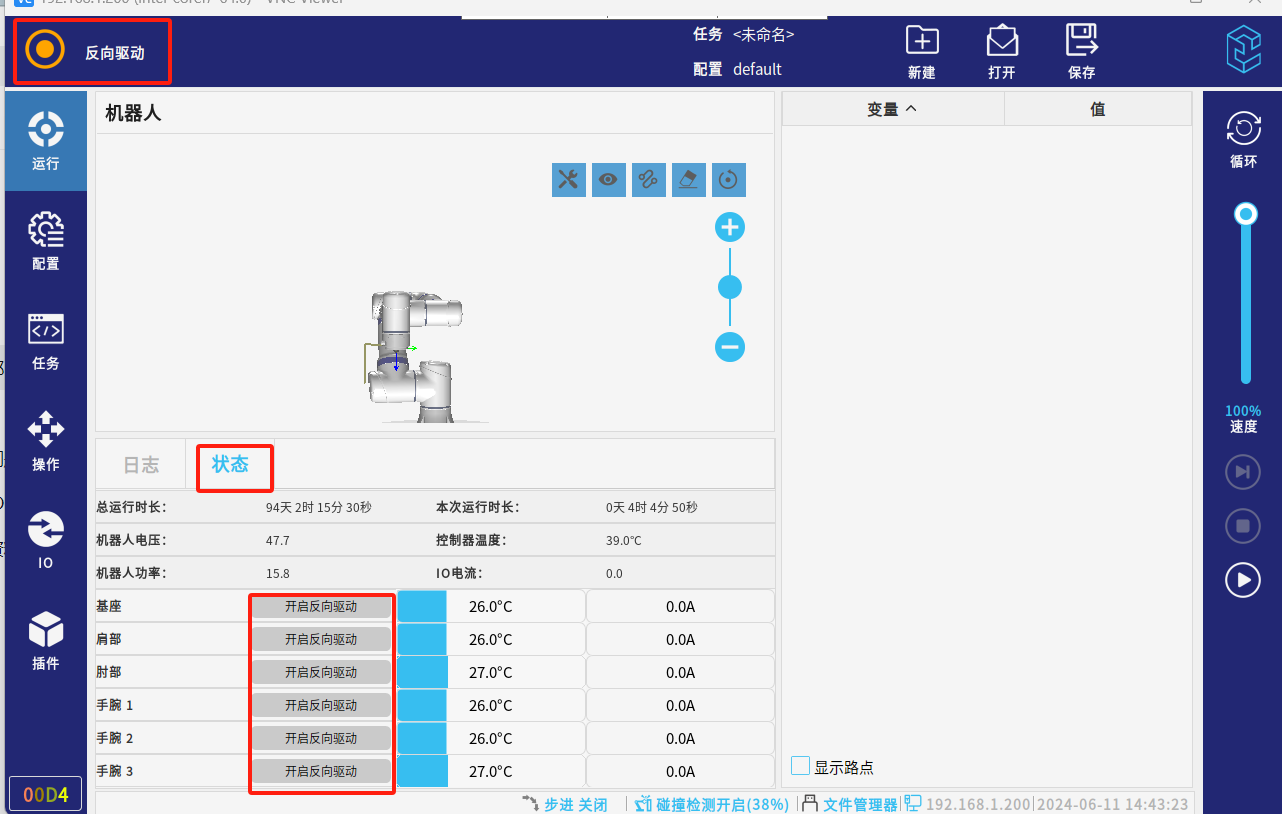Go to the 任务 (Task) sidebar page
1282x814 pixels.
coord(46,340)
